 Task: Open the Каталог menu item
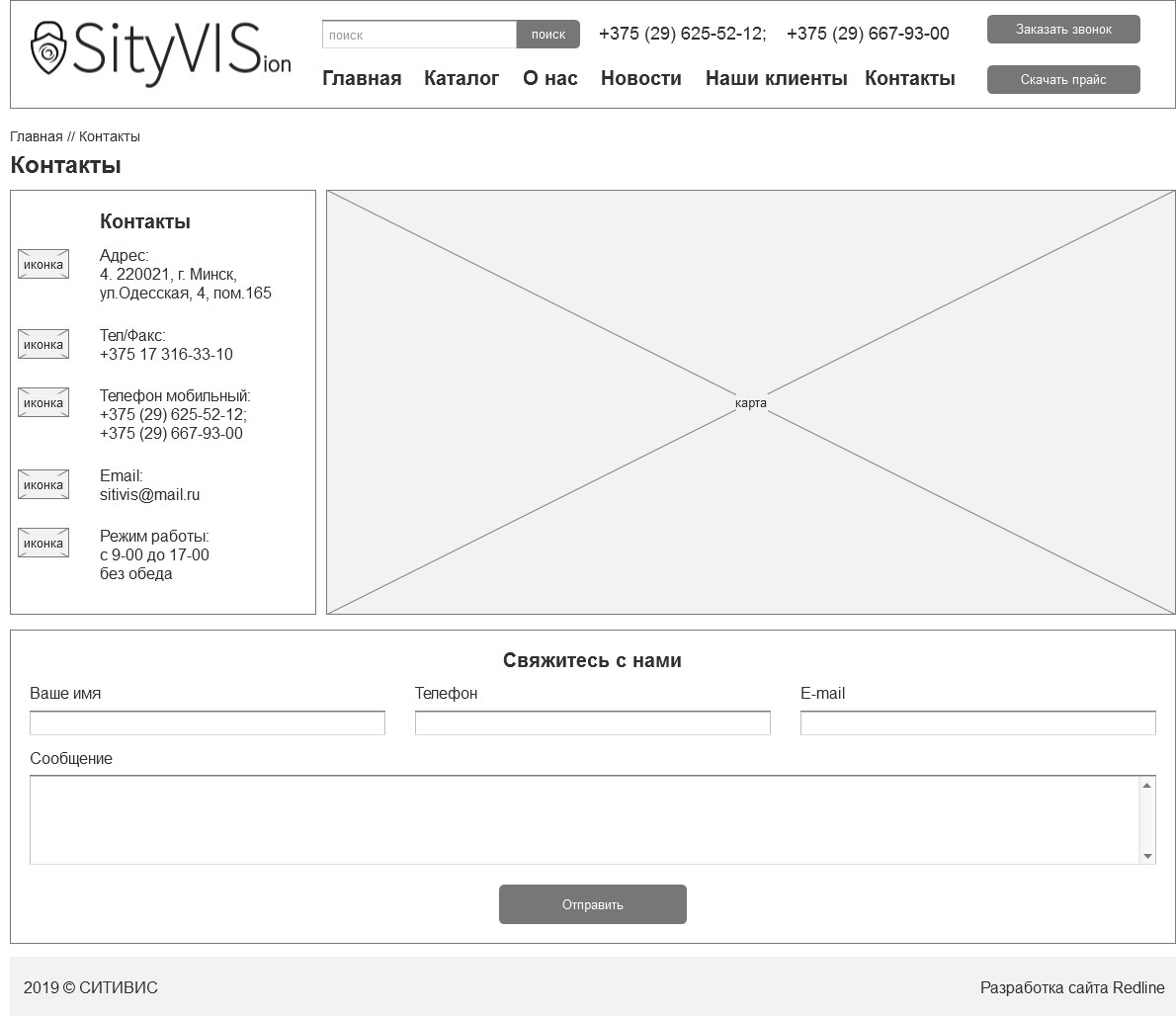462,78
